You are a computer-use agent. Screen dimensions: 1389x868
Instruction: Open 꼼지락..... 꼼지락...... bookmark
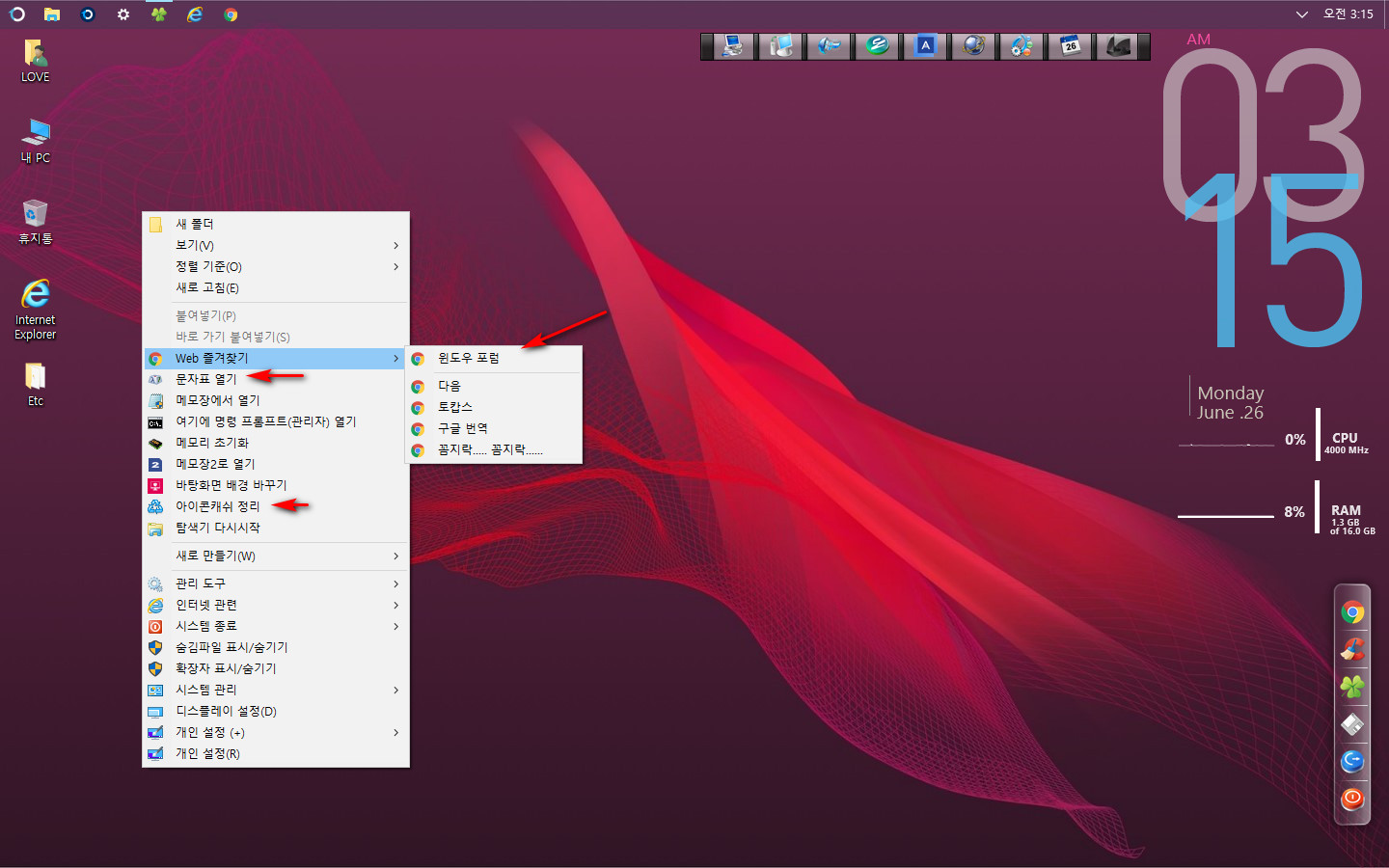494,449
